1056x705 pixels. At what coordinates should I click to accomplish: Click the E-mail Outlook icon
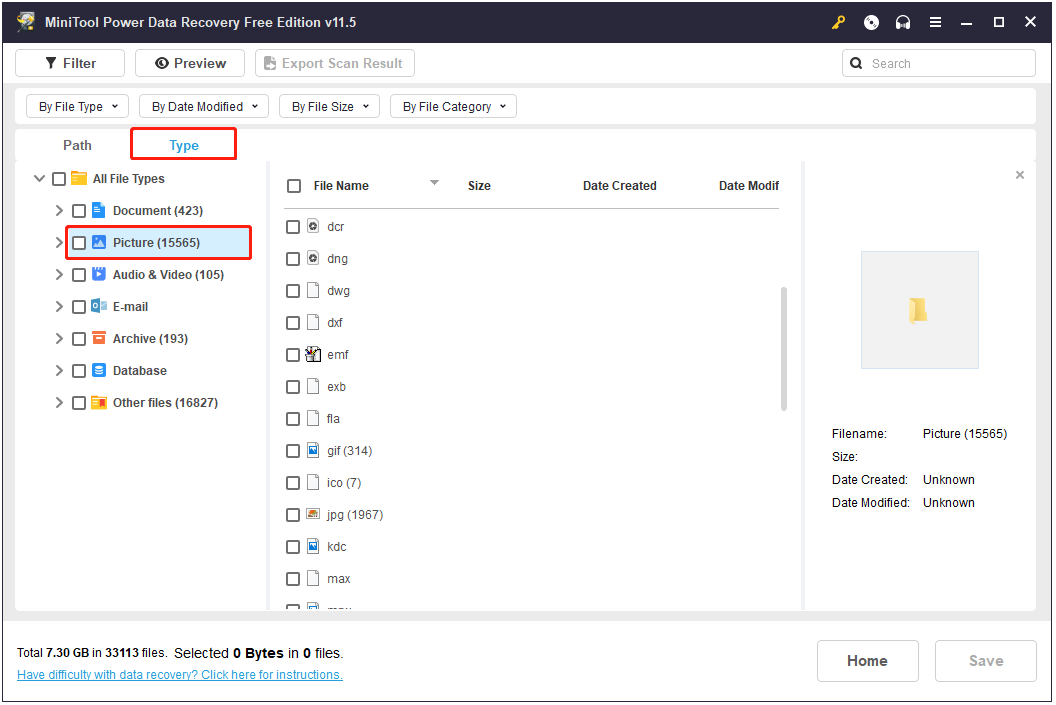pyautogui.click(x=98, y=306)
